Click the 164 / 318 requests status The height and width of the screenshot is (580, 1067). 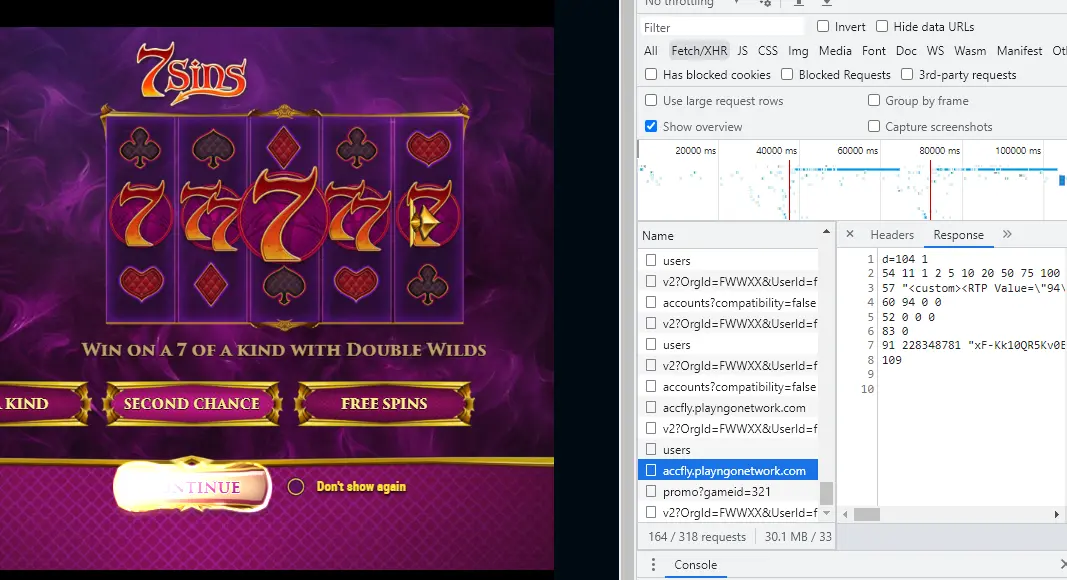click(697, 536)
